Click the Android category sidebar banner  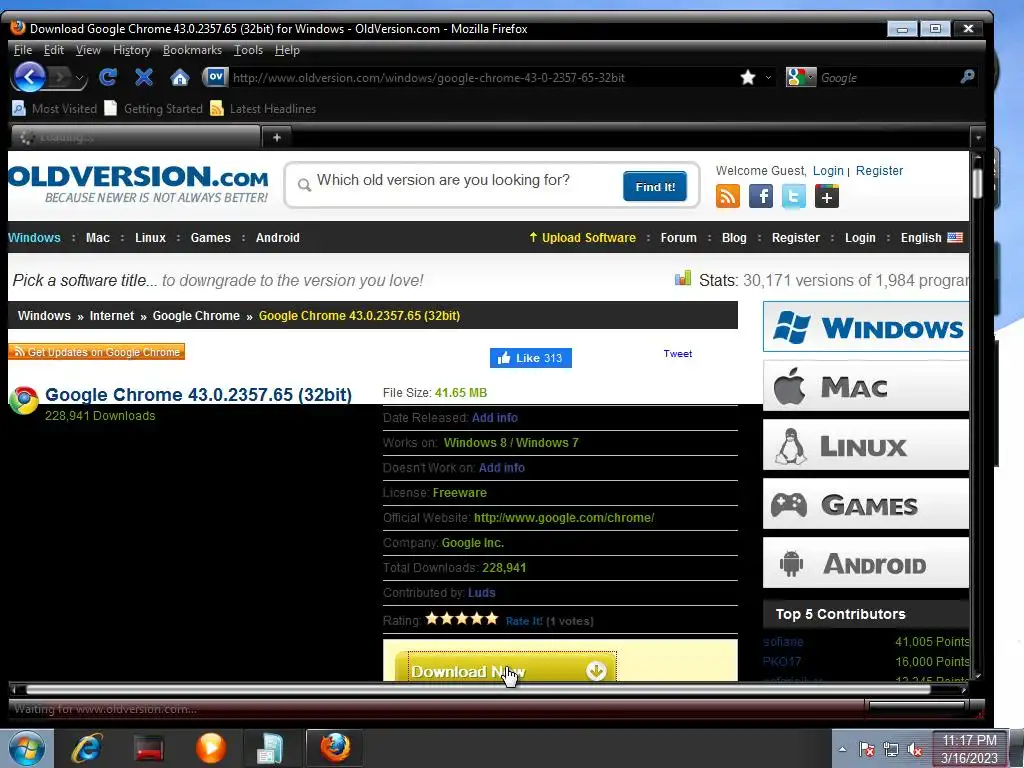pyautogui.click(x=866, y=563)
